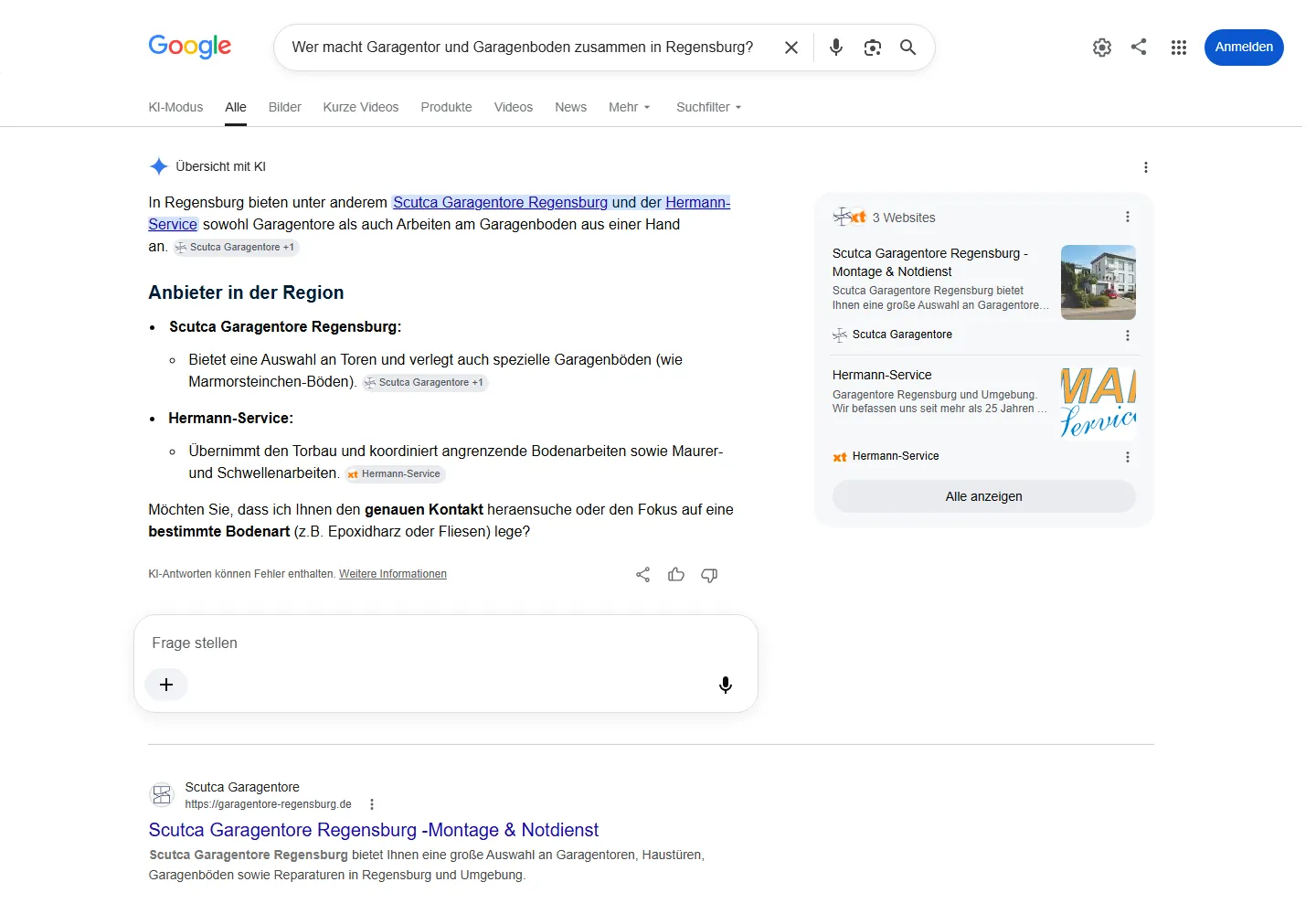Screen dimensions: 1316x914
Task: Expand the Suchfilter dropdown
Action: point(709,107)
